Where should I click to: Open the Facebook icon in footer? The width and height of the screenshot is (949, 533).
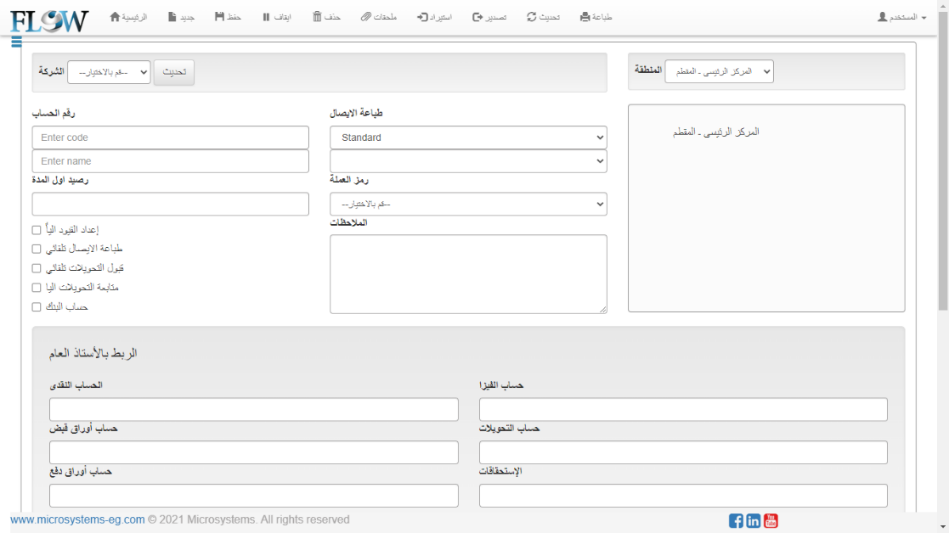coord(736,520)
